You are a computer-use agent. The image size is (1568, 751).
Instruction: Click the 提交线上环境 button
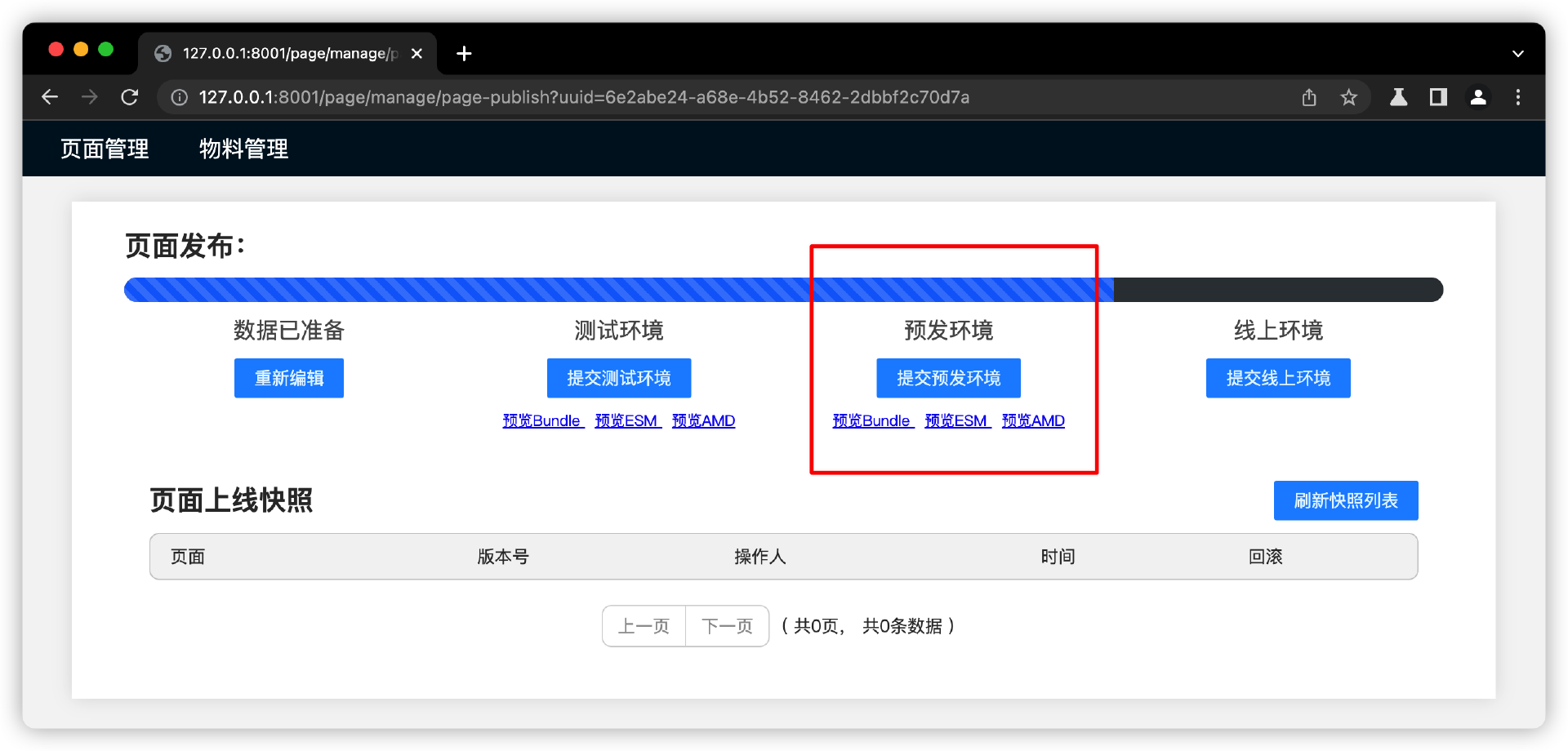1278,378
